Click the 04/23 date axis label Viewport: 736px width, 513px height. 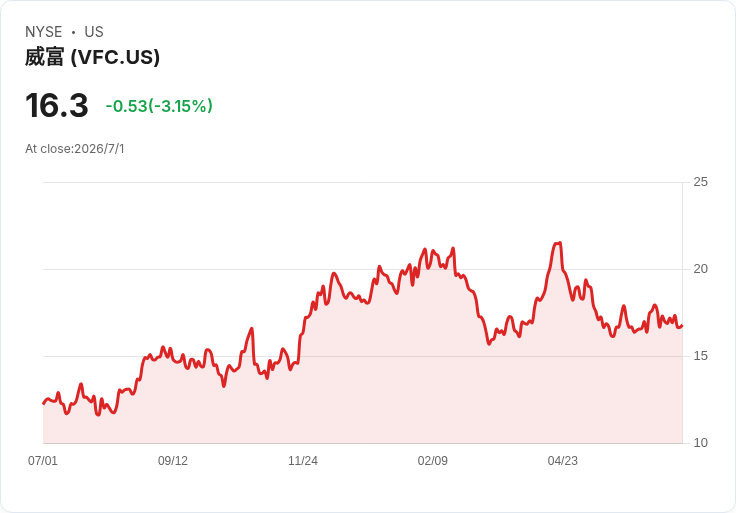tap(563, 461)
